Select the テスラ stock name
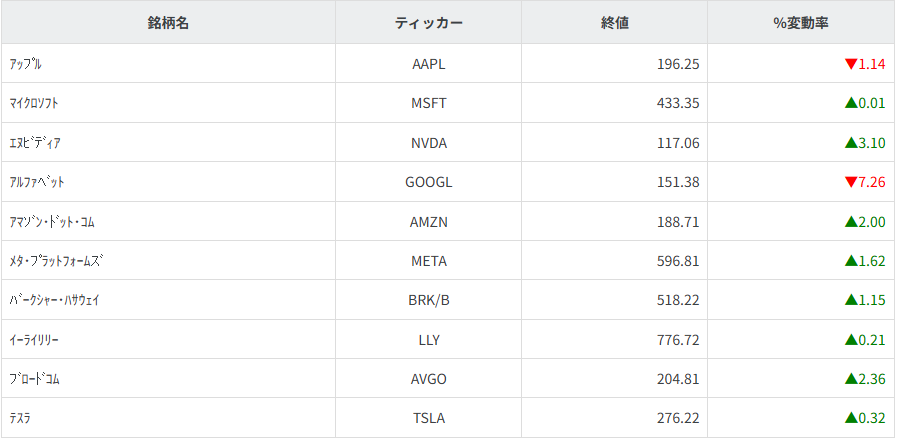This screenshot has height=441, width=897. pos(19,418)
